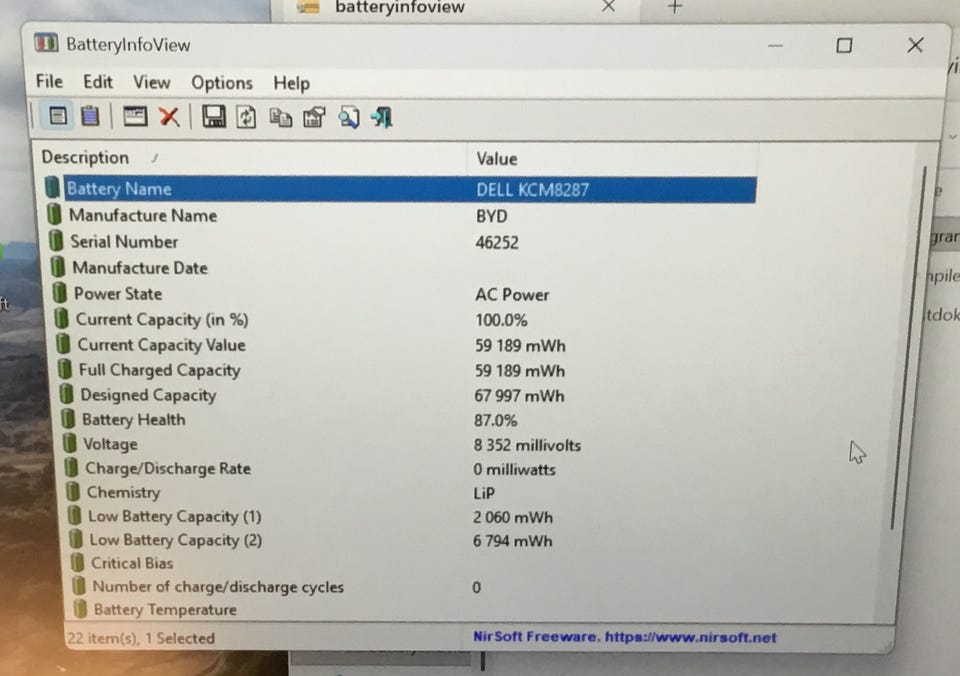
Task: Select the Full Charged Capacity row
Action: coord(407,370)
